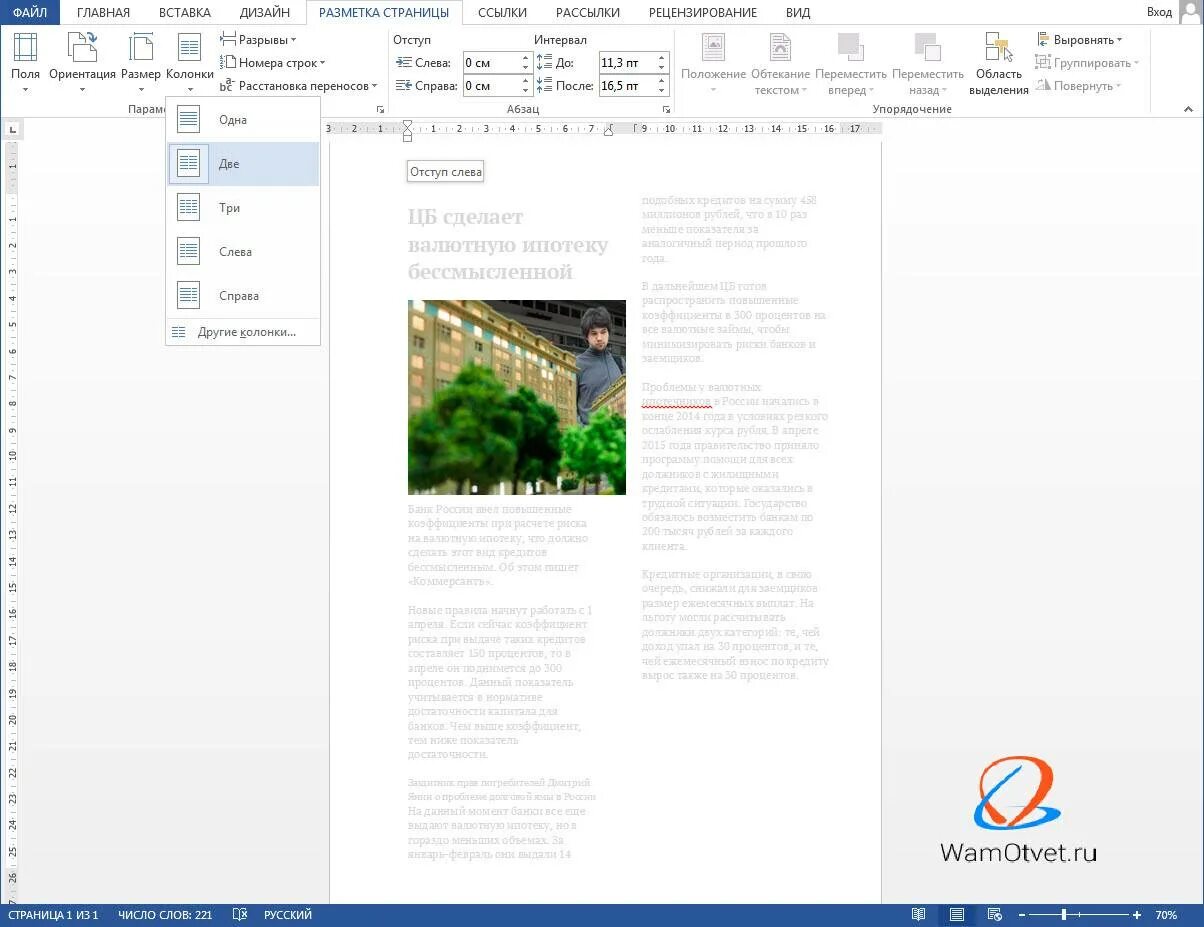This screenshot has height=927, width=1204.
Task: Click the РУССКИЙ language indicator
Action: pos(288,915)
